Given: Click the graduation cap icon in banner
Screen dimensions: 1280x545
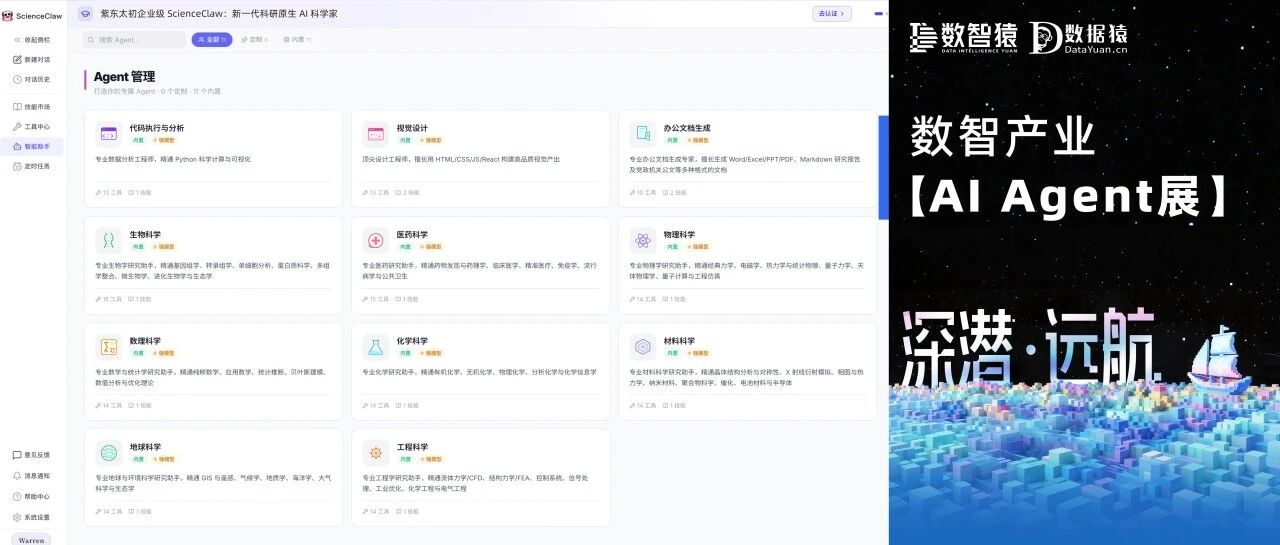Looking at the screenshot, I should coord(85,14).
